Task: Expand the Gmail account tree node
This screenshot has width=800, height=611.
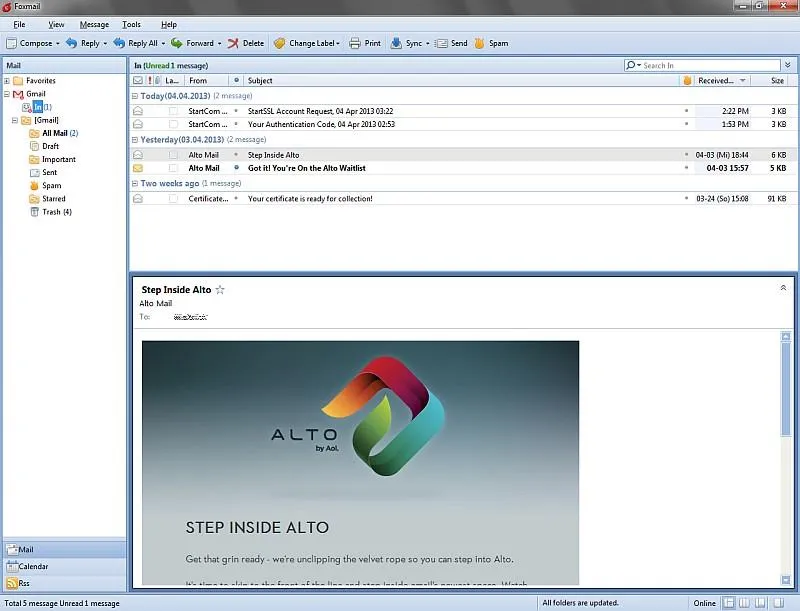Action: 9,93
